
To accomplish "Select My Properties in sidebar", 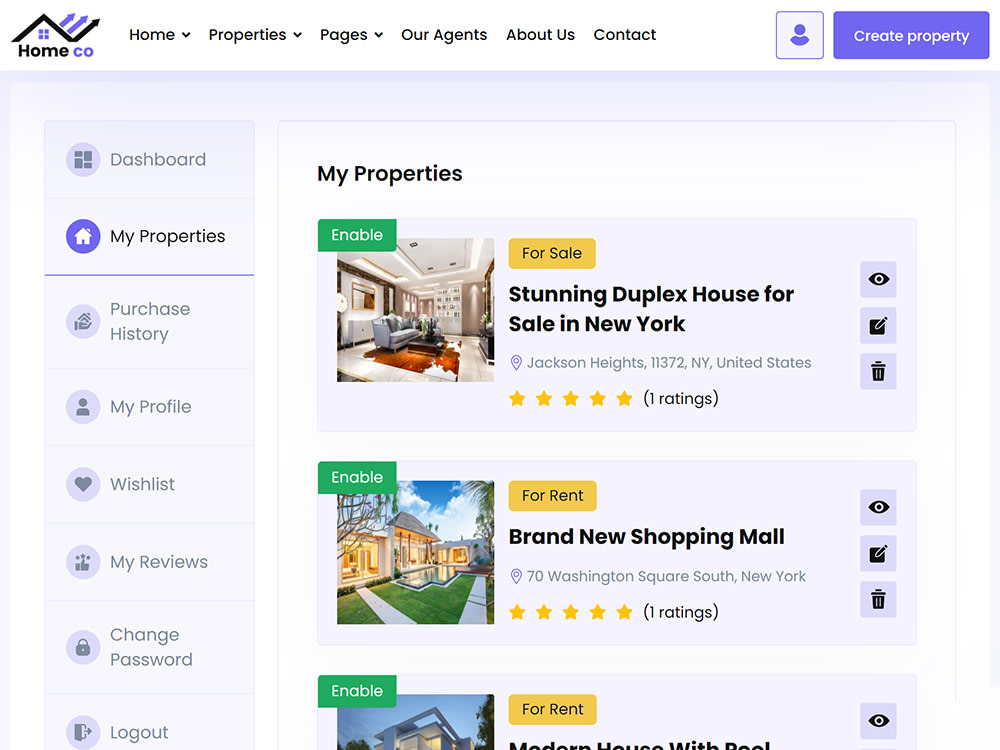I will (149, 237).
